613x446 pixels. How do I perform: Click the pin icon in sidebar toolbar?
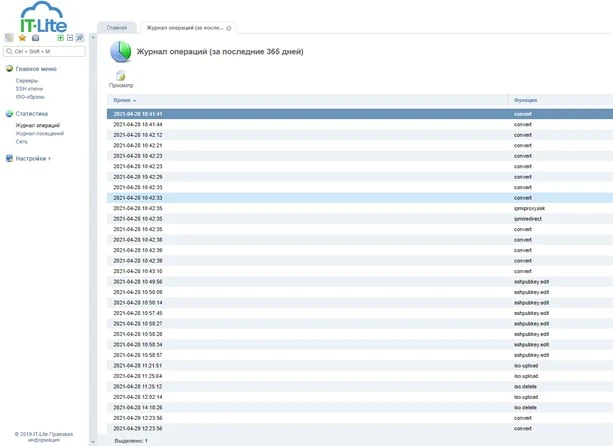pos(80,38)
